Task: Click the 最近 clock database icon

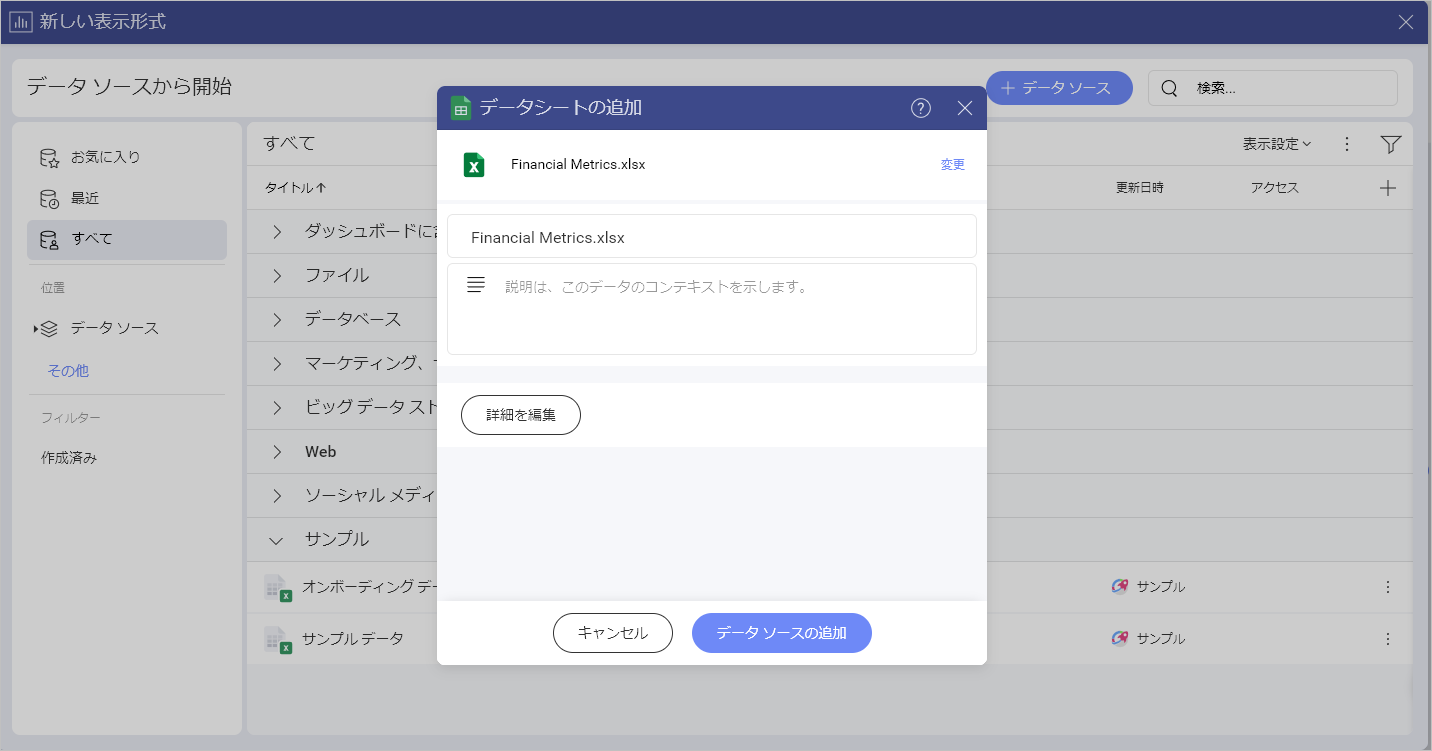Action: (x=49, y=198)
